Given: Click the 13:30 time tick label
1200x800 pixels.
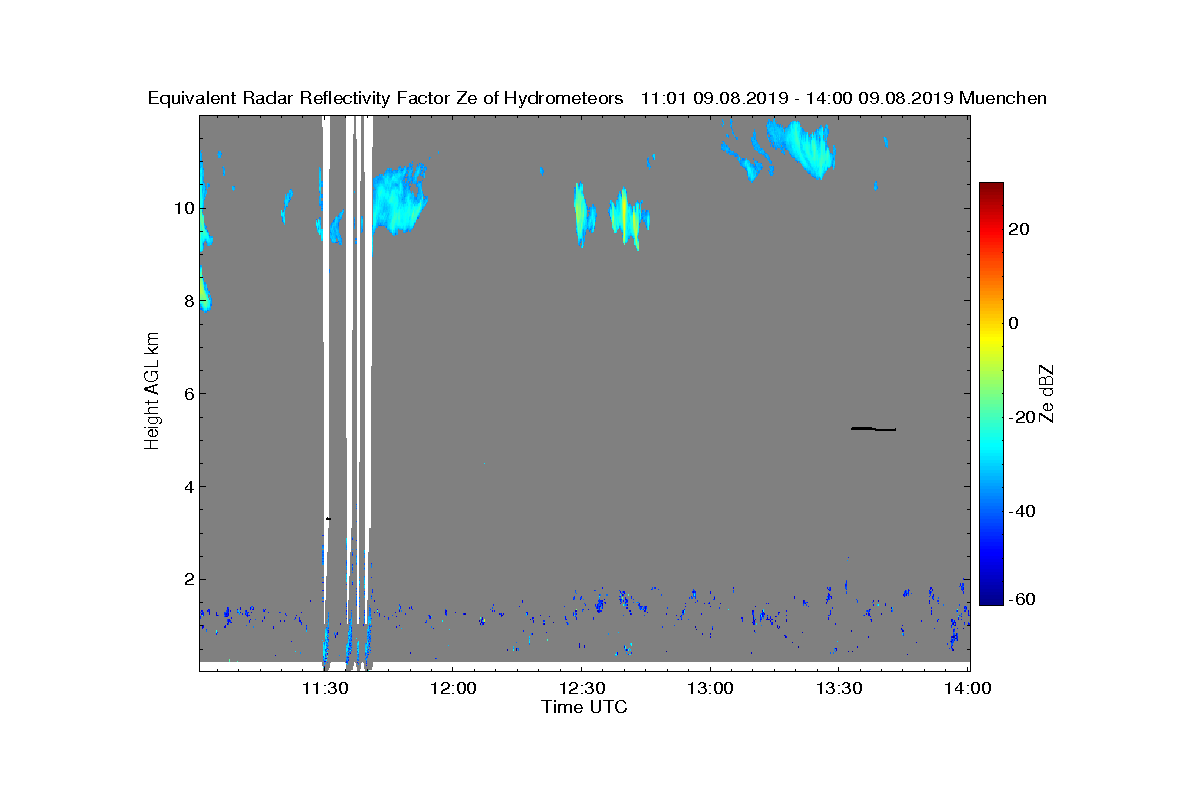Looking at the screenshot, I should (839, 688).
